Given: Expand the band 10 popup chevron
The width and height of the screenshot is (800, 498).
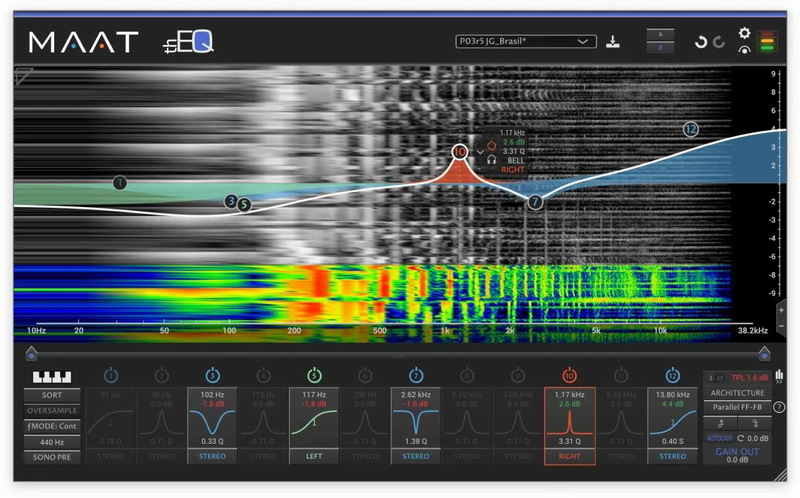Looking at the screenshot, I should tap(481, 151).
